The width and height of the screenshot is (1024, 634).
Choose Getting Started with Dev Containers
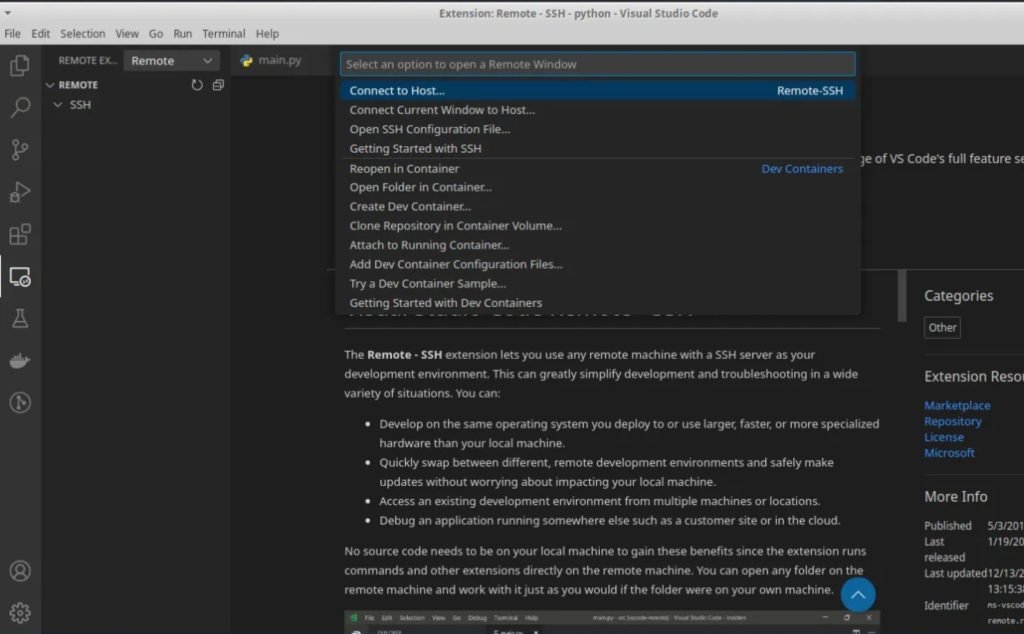point(598,303)
